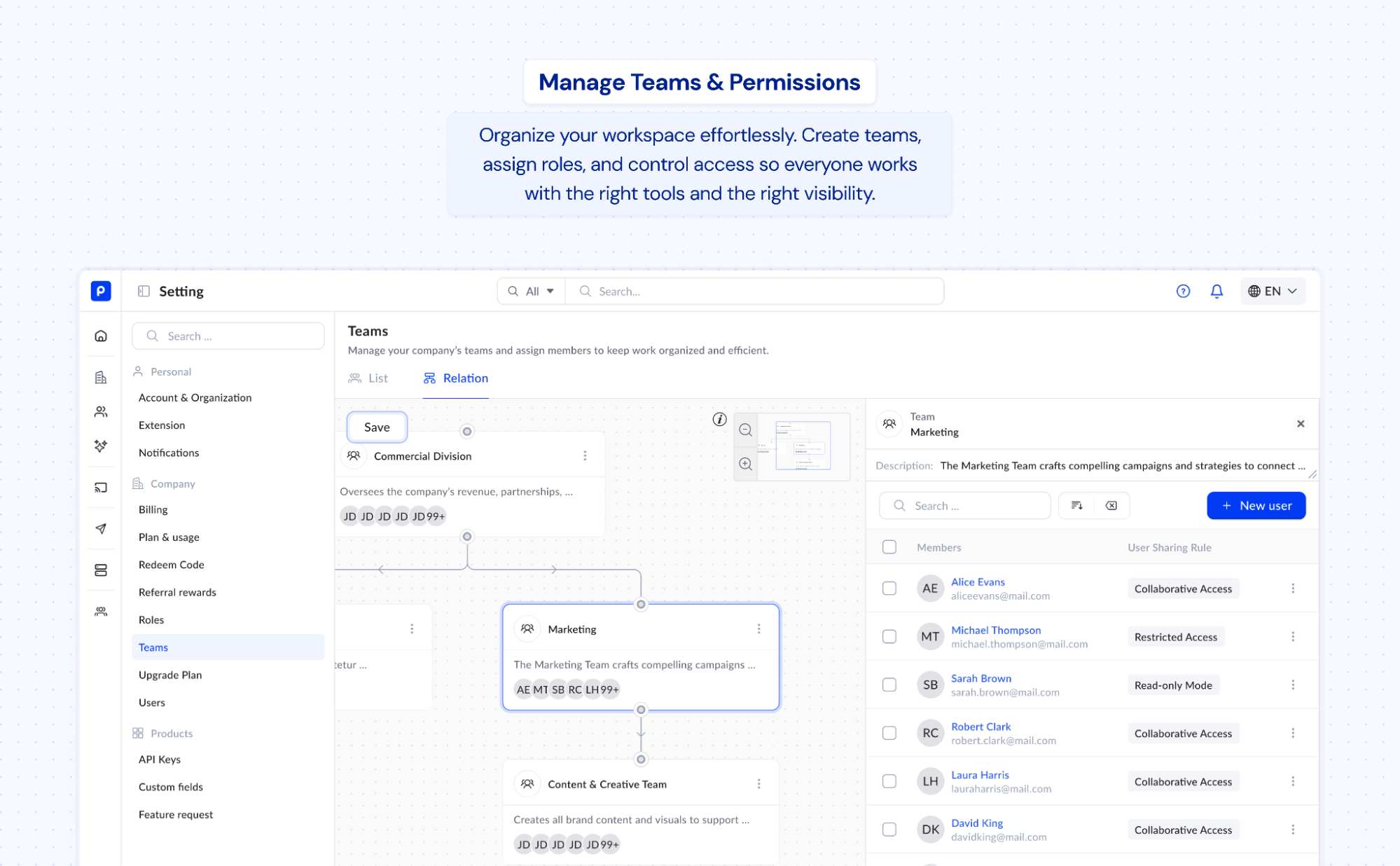Screen dimensions: 1400x866
Task: Check notifications via the bell icon
Action: coord(1217,291)
